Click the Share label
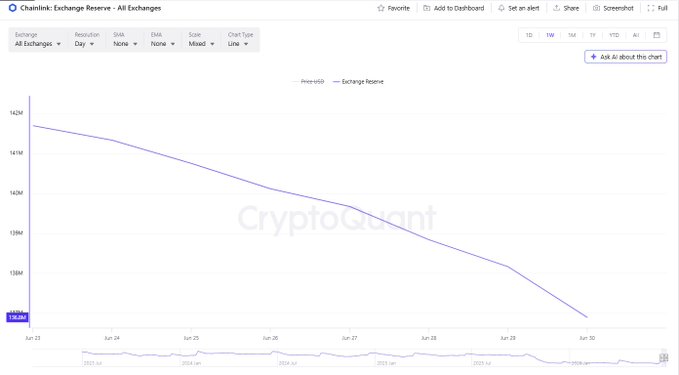 [x=571, y=8]
